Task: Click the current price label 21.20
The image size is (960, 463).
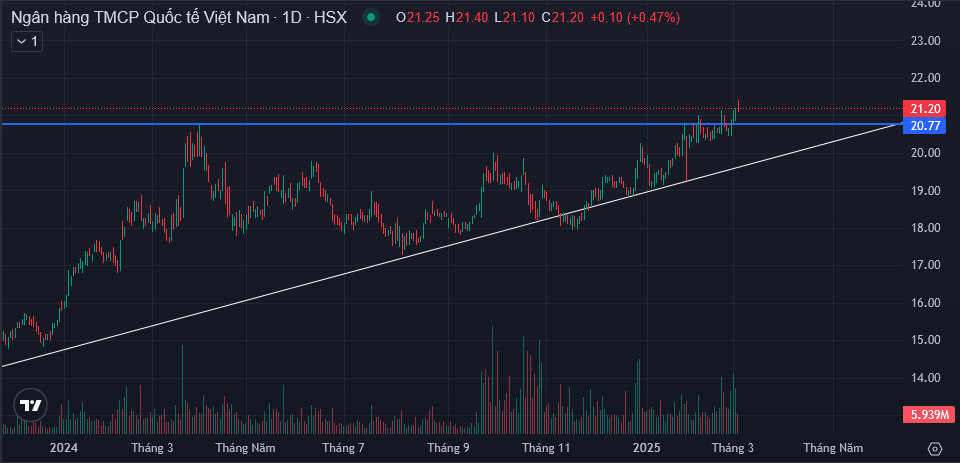Action: point(924,109)
